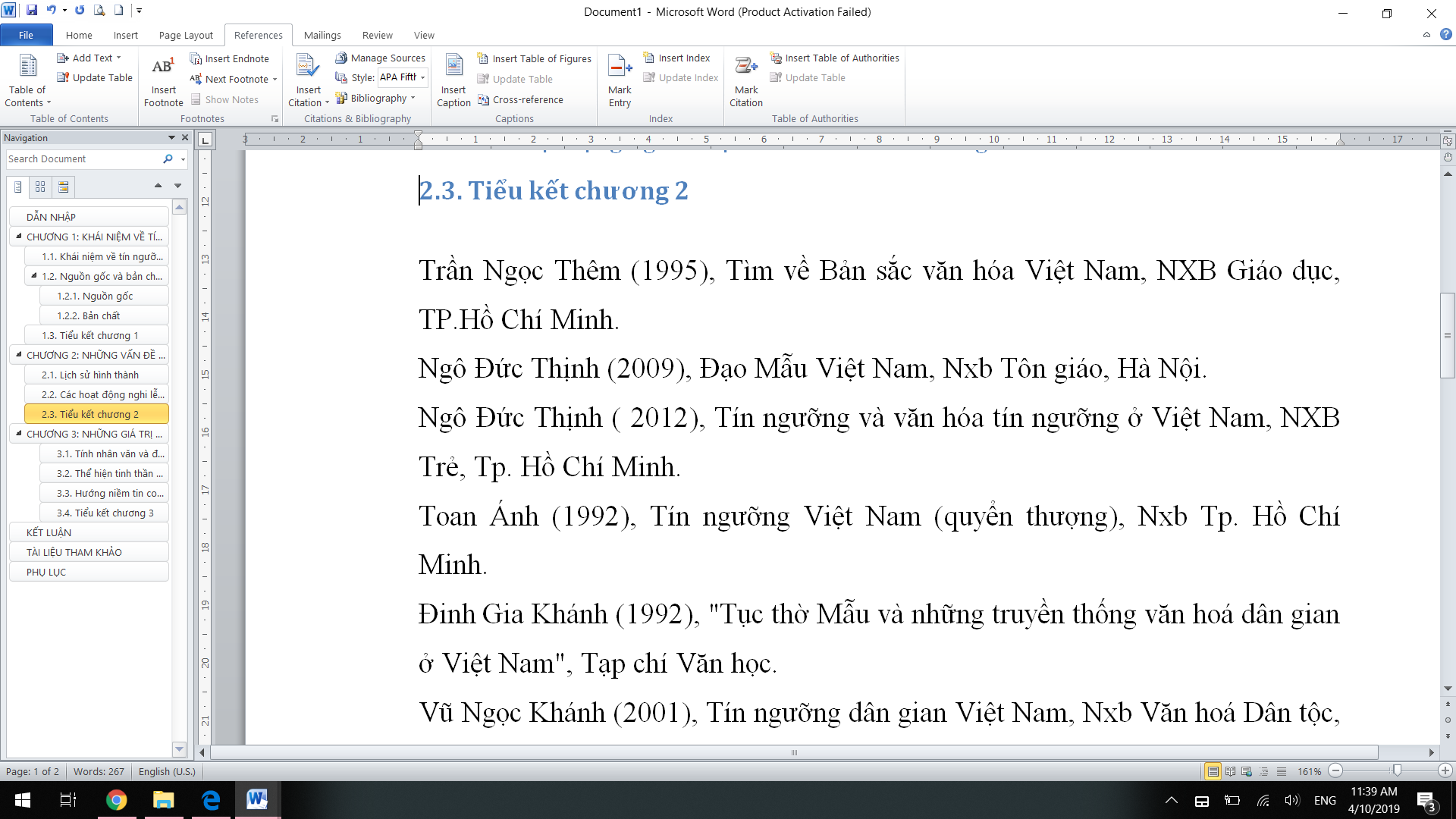Click the Save icon in quick access toolbar

(32, 11)
